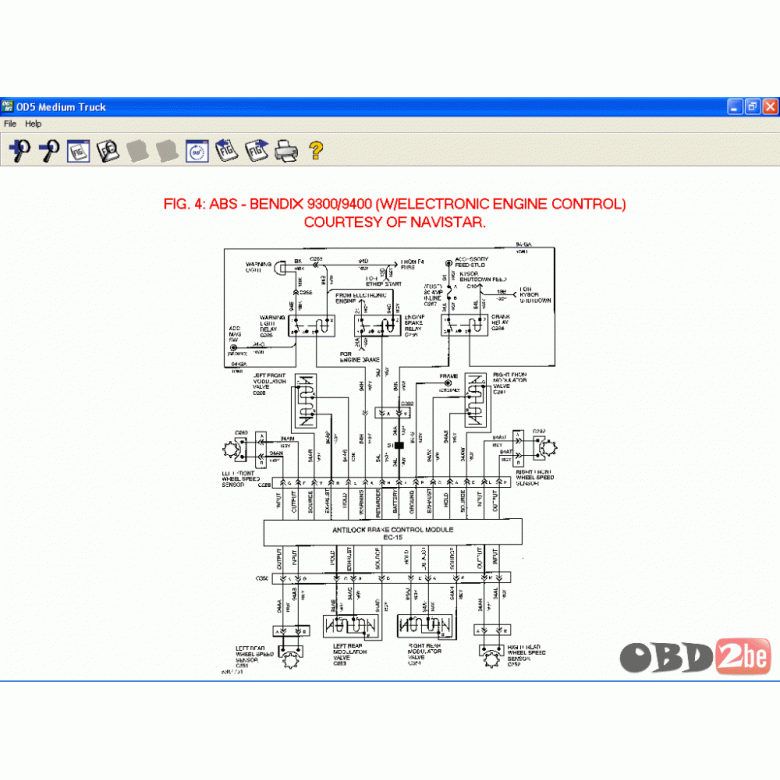Click the Right Front Wheel Speed Sensor symbol

point(545,447)
